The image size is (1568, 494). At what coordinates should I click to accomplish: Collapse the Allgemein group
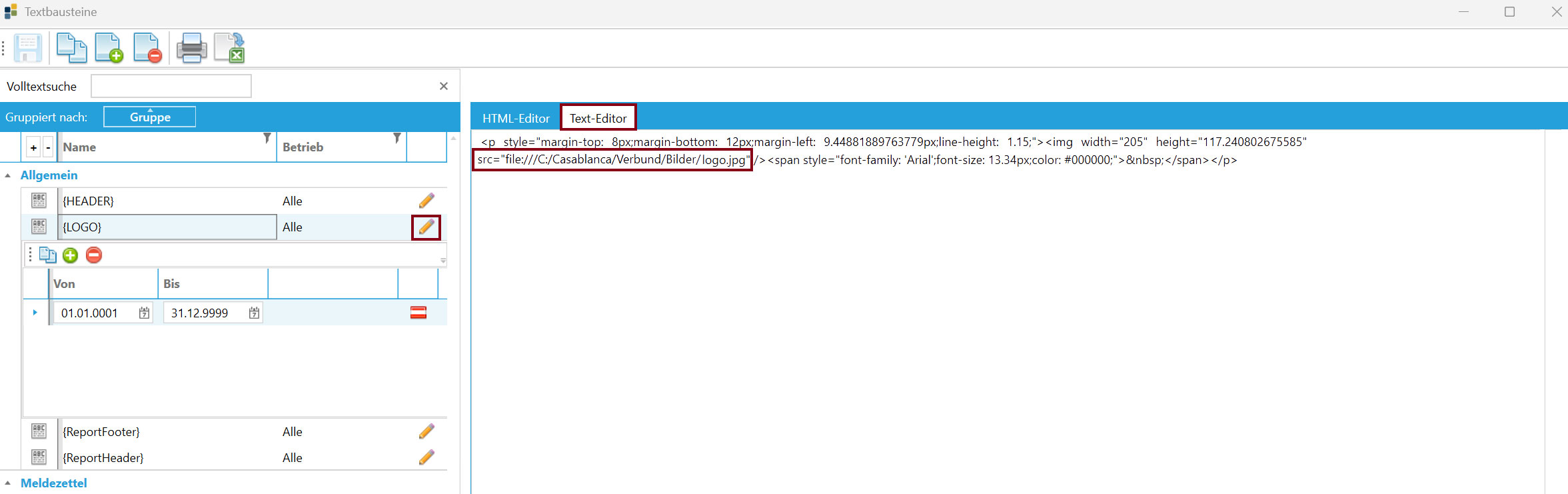[8, 175]
